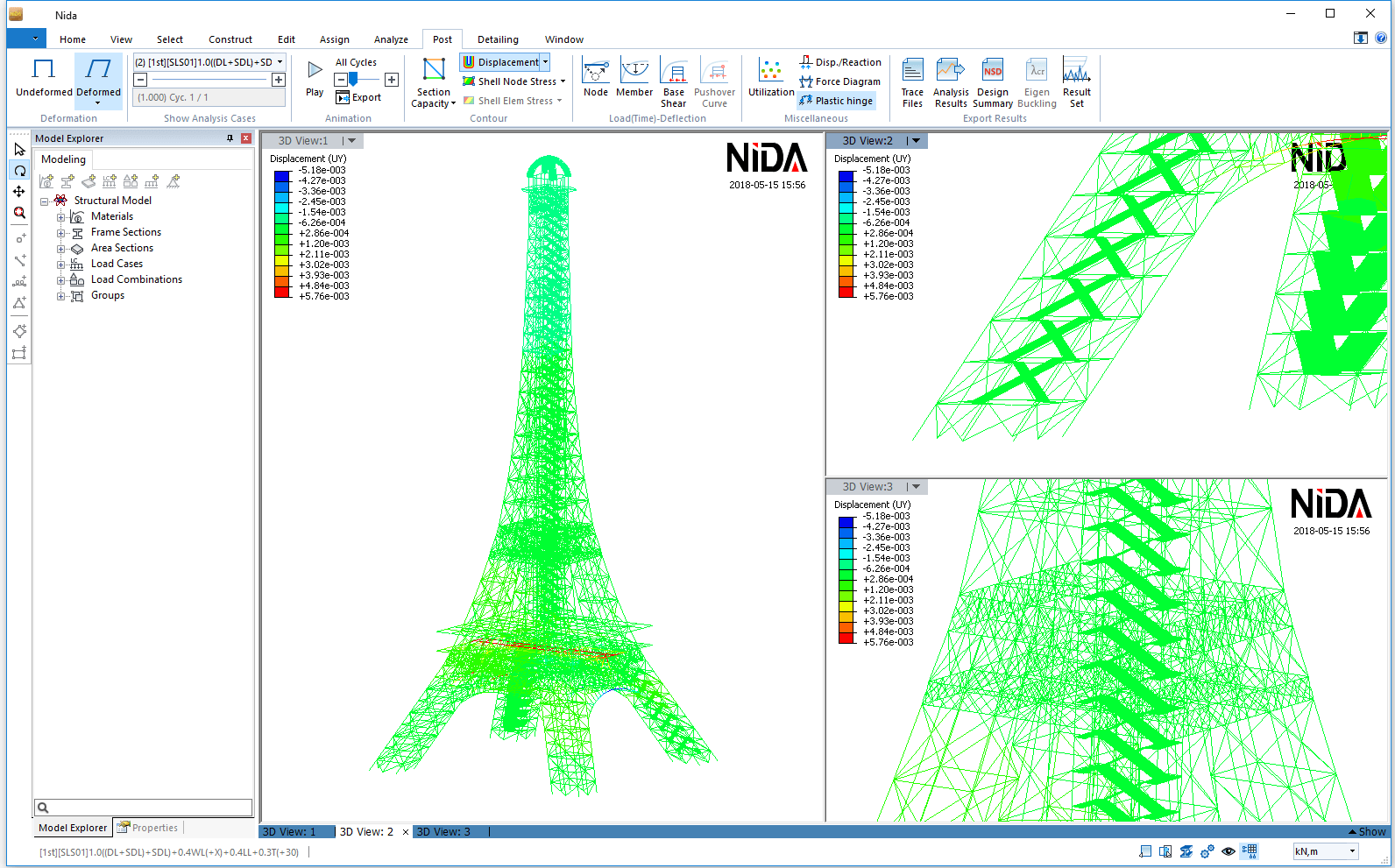Decrease the deformation scale with minus button
This screenshot has width=1395, height=868.
pos(140,80)
